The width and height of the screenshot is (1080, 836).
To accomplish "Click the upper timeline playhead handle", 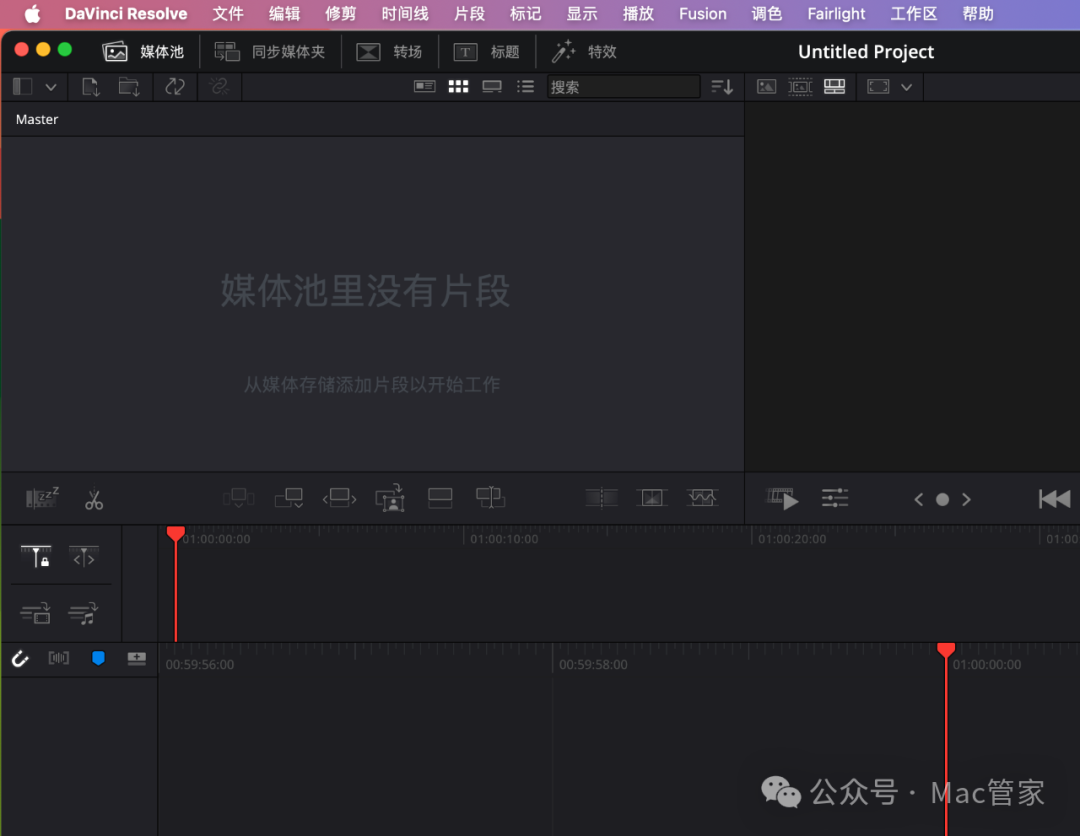I will pos(176,534).
